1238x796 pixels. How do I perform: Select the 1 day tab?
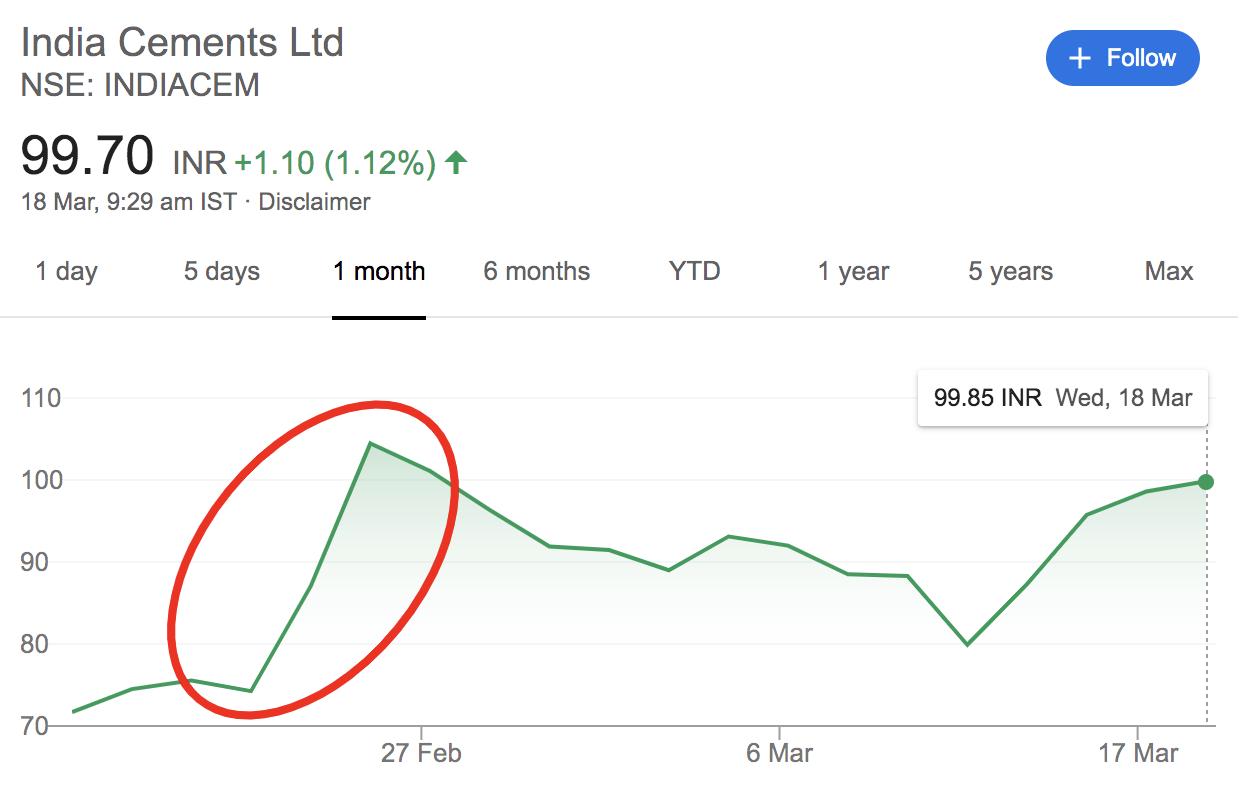(x=67, y=271)
